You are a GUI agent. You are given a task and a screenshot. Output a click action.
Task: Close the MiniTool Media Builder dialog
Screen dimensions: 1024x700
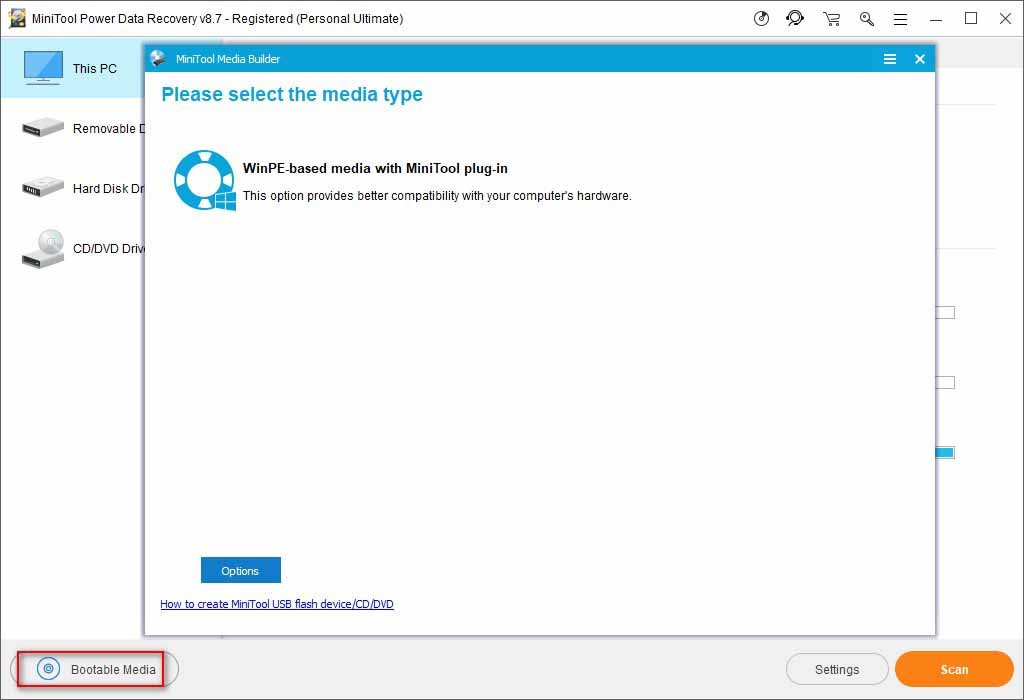click(x=920, y=59)
